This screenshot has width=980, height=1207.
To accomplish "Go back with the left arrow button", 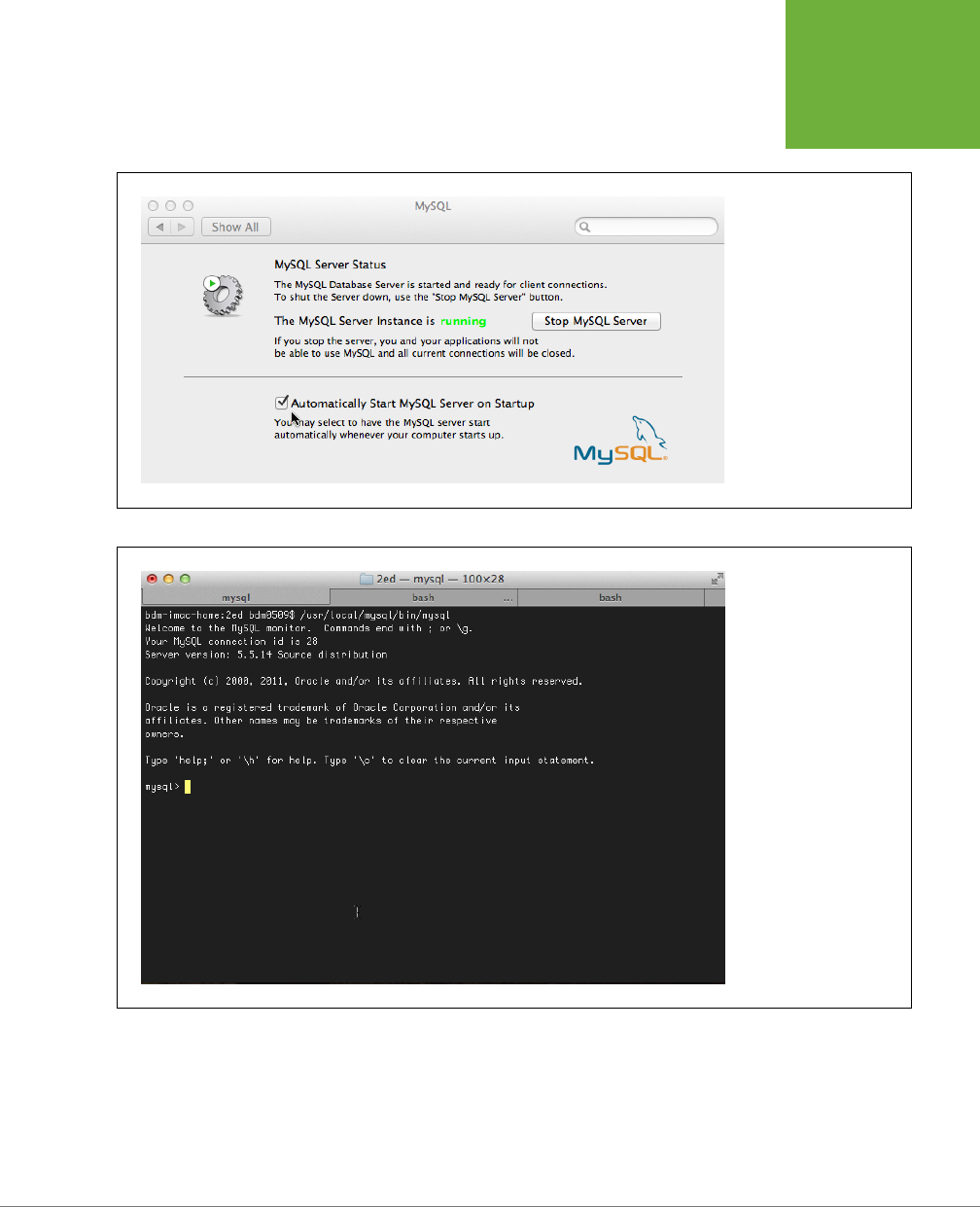I will pos(159,227).
